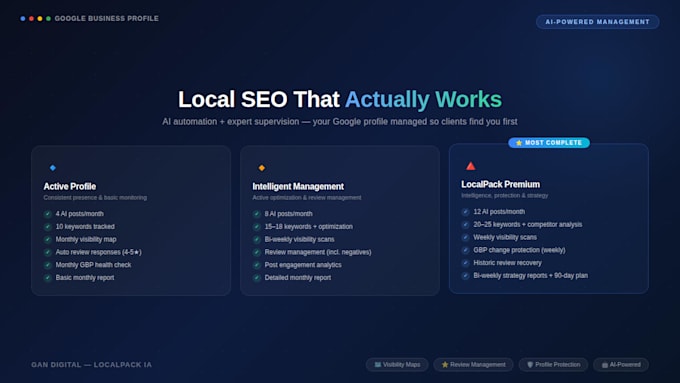Image resolution: width=680 pixels, height=383 pixels.
Task: Click checkmark beside 10 keywords tracked
Action: 48,226
